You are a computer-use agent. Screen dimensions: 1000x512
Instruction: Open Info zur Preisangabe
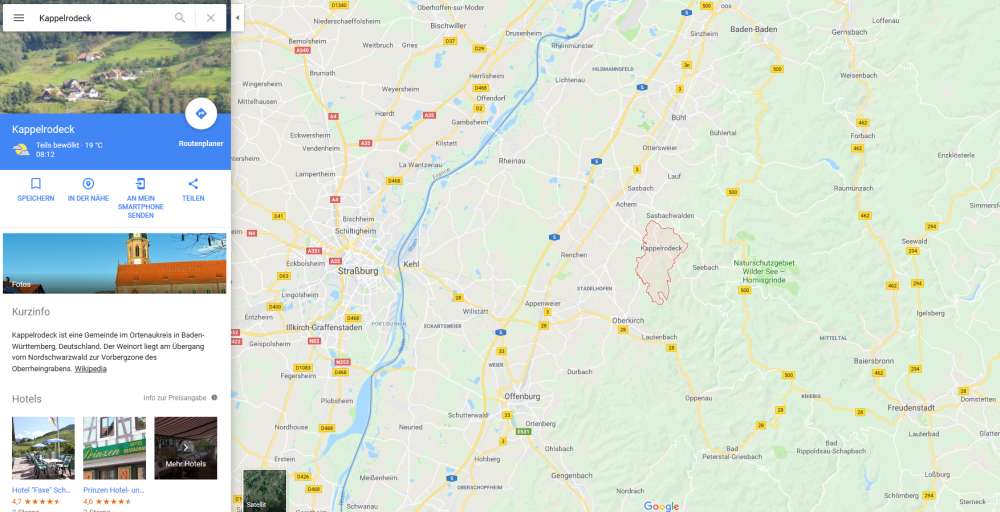175,398
